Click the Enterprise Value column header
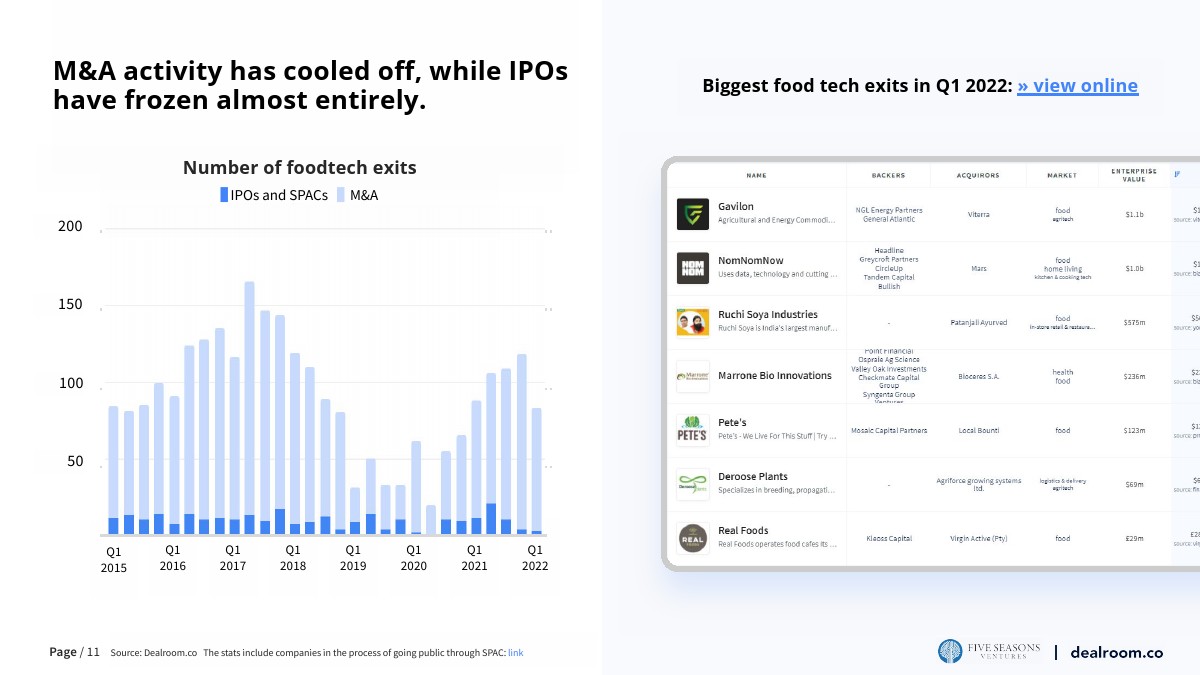 1133,174
